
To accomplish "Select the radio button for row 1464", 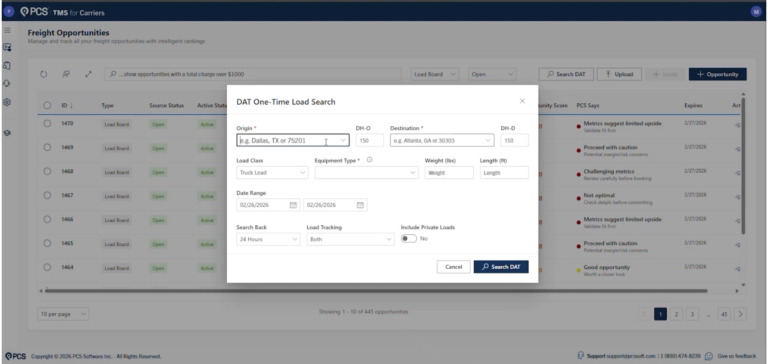I will [47, 267].
